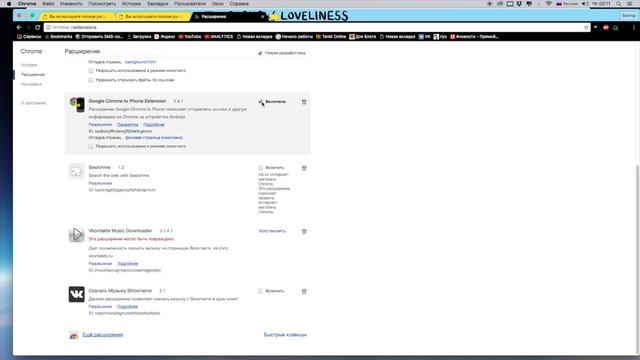Enable the Скачать Музыку ВКонтакте extension
Screen dimensions: 640x360
click(x=260, y=291)
